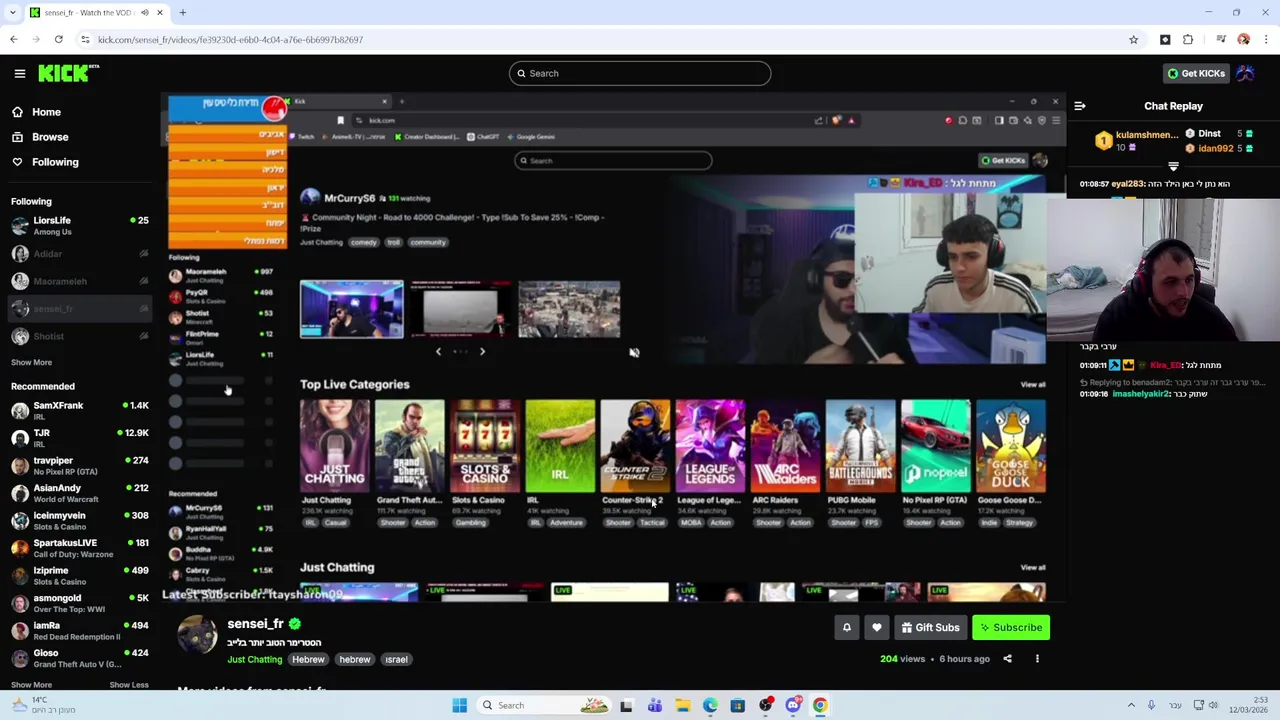Expand the gift leaderboard dropdown arrow
1280x720 pixels.
click(x=1173, y=167)
